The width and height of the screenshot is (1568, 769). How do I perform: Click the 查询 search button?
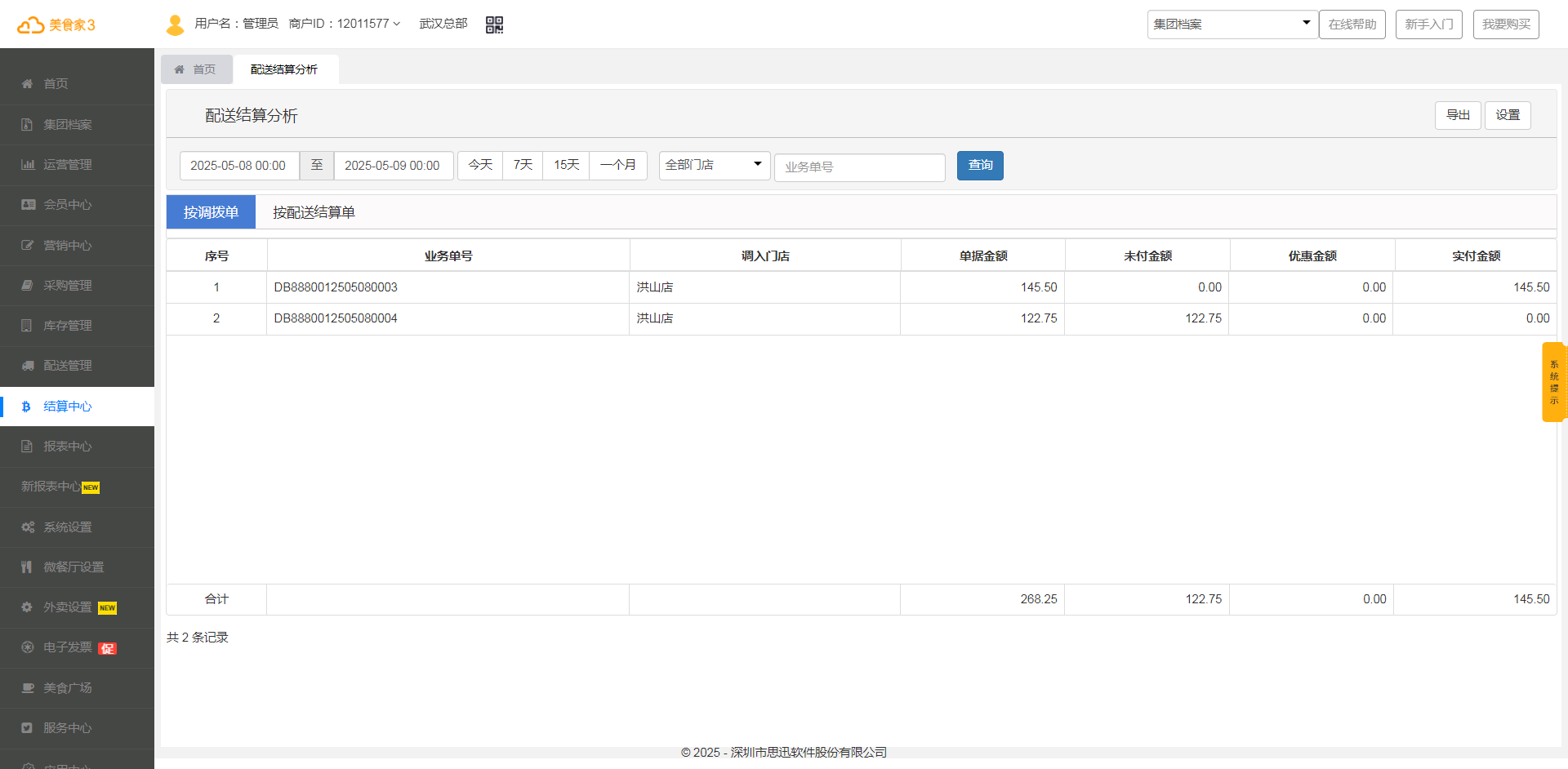980,166
